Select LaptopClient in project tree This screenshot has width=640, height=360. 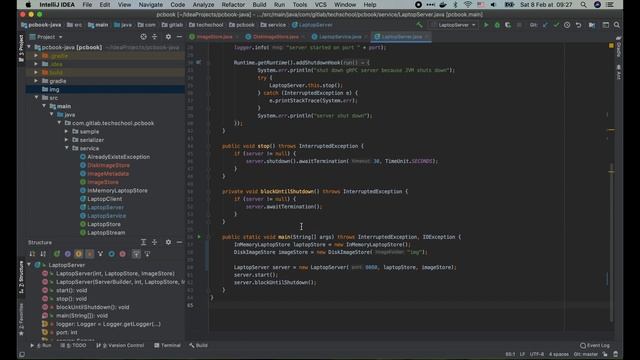(x=104, y=199)
